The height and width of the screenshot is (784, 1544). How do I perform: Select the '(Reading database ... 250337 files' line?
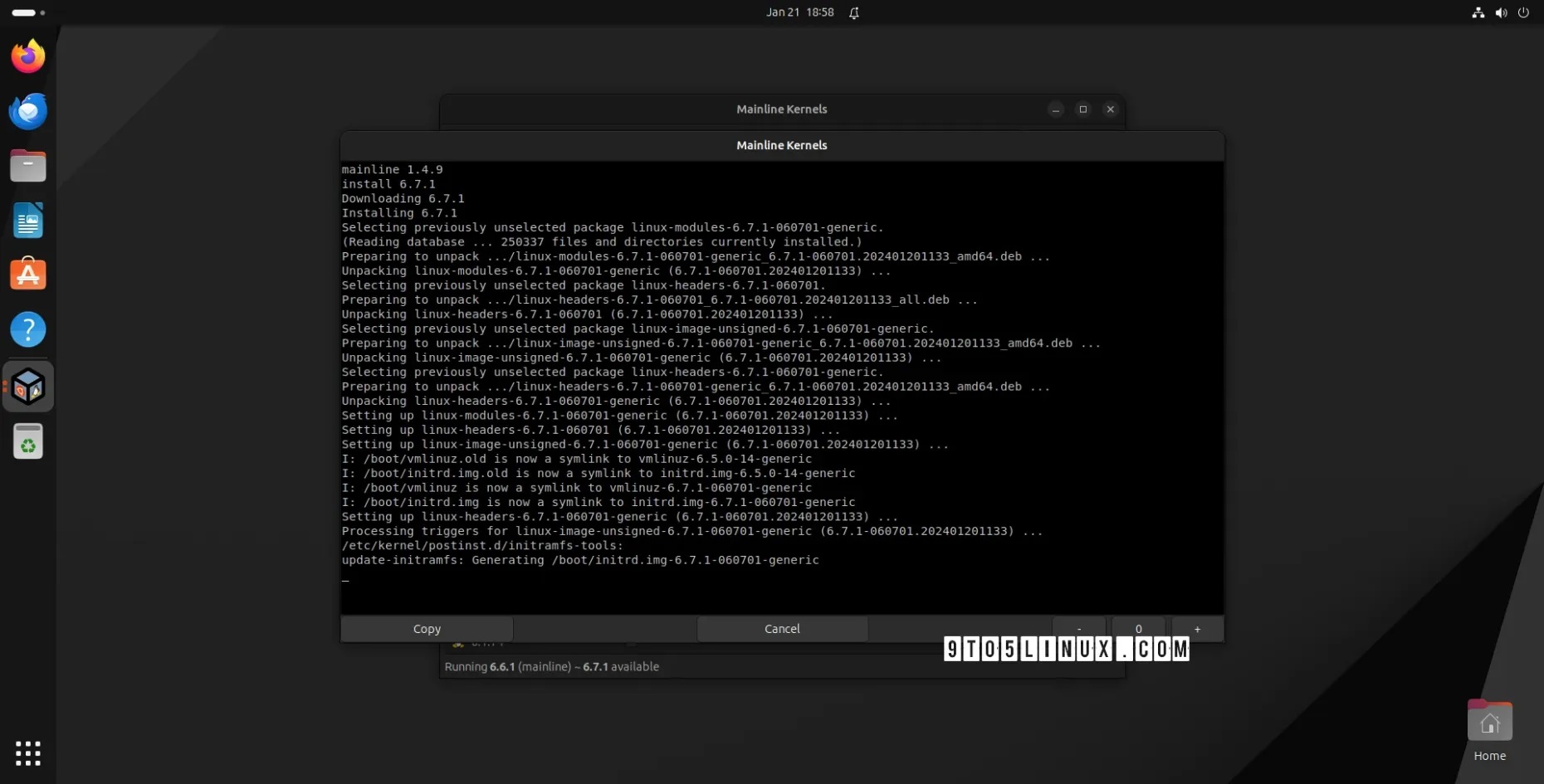(x=602, y=242)
